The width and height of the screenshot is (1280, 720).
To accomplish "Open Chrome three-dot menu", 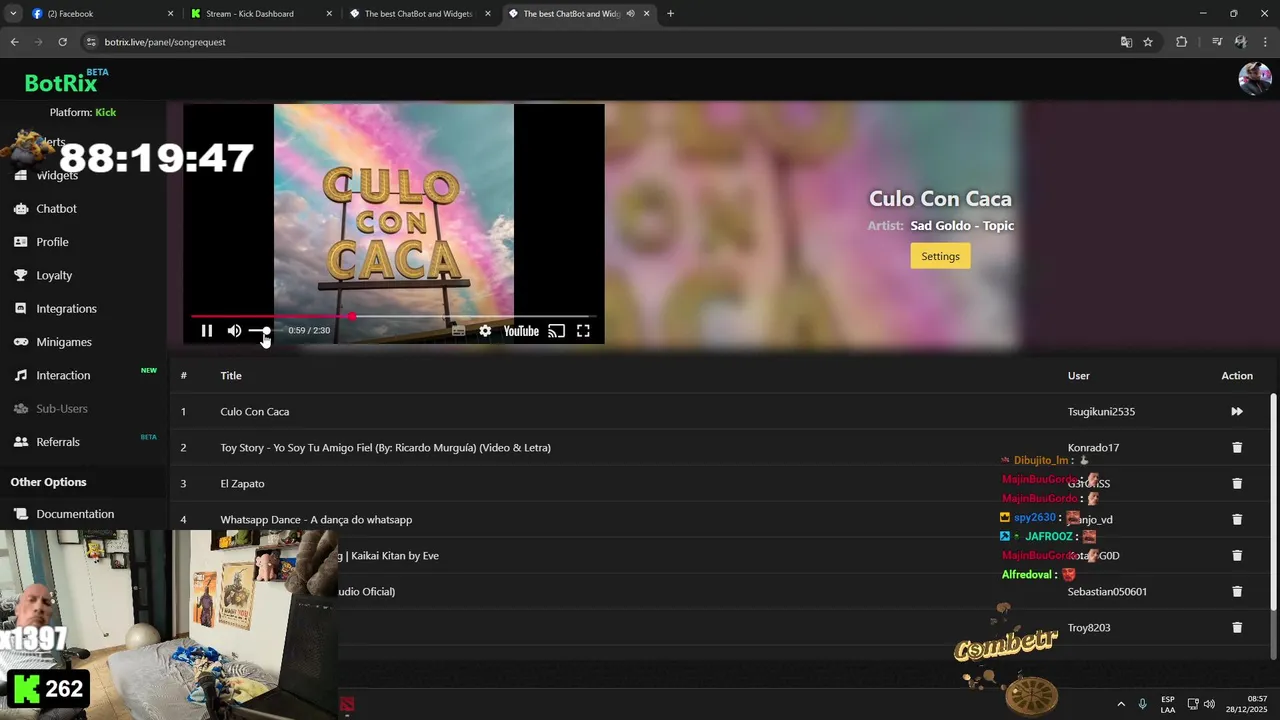I will pyautogui.click(x=1266, y=42).
